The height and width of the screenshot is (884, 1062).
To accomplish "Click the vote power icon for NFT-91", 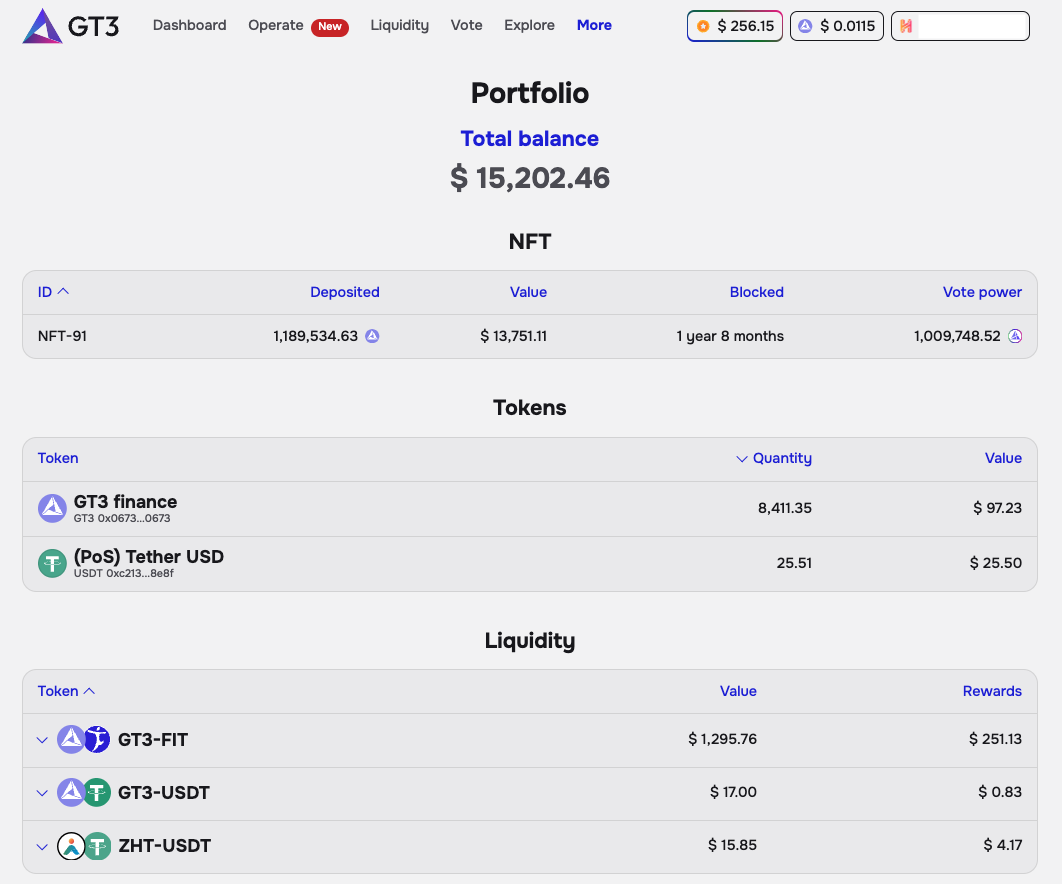I will (1015, 336).
